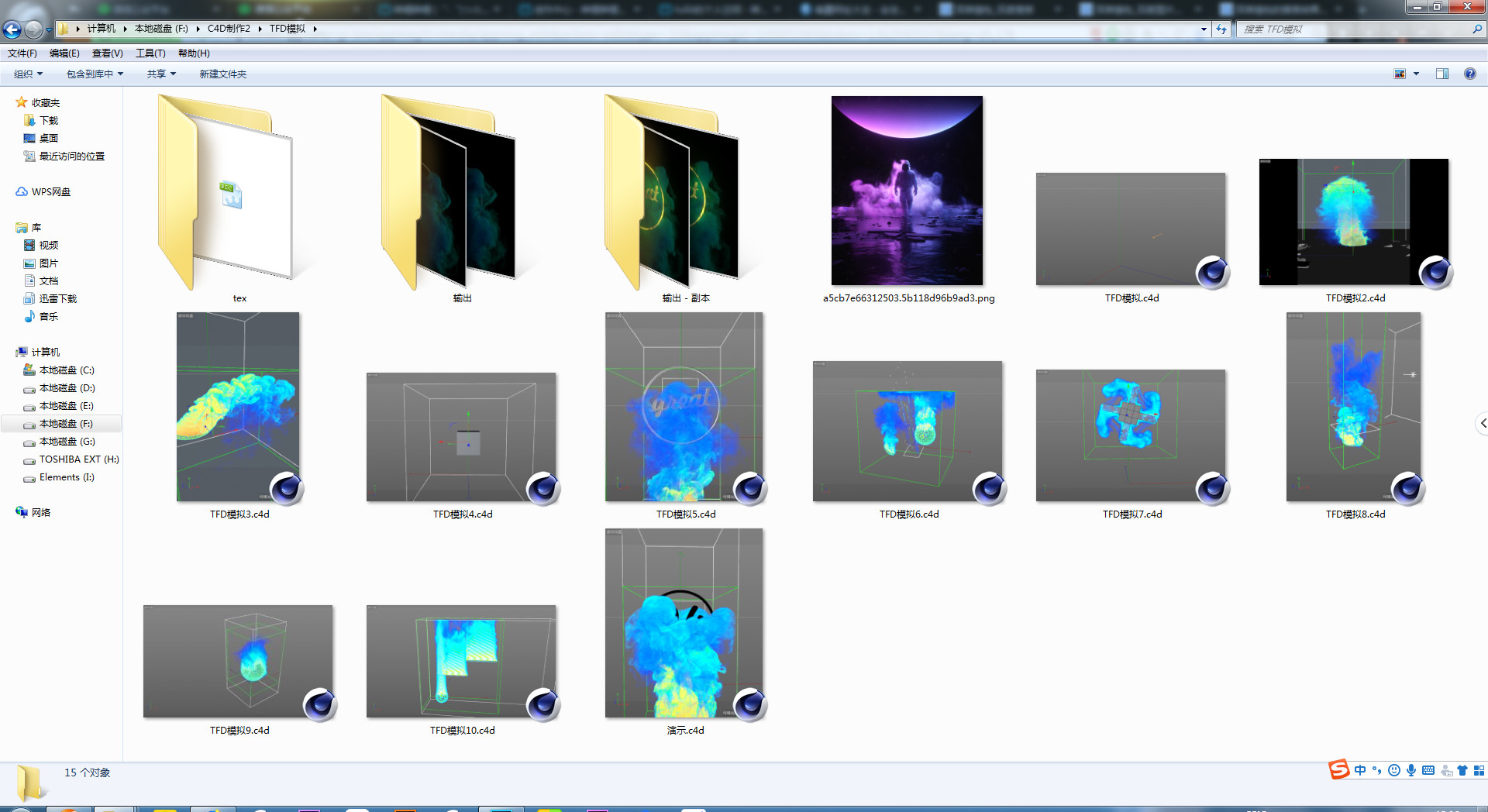Expand the address bar history dropdown
This screenshot has height=812, width=1488.
coord(1204,29)
